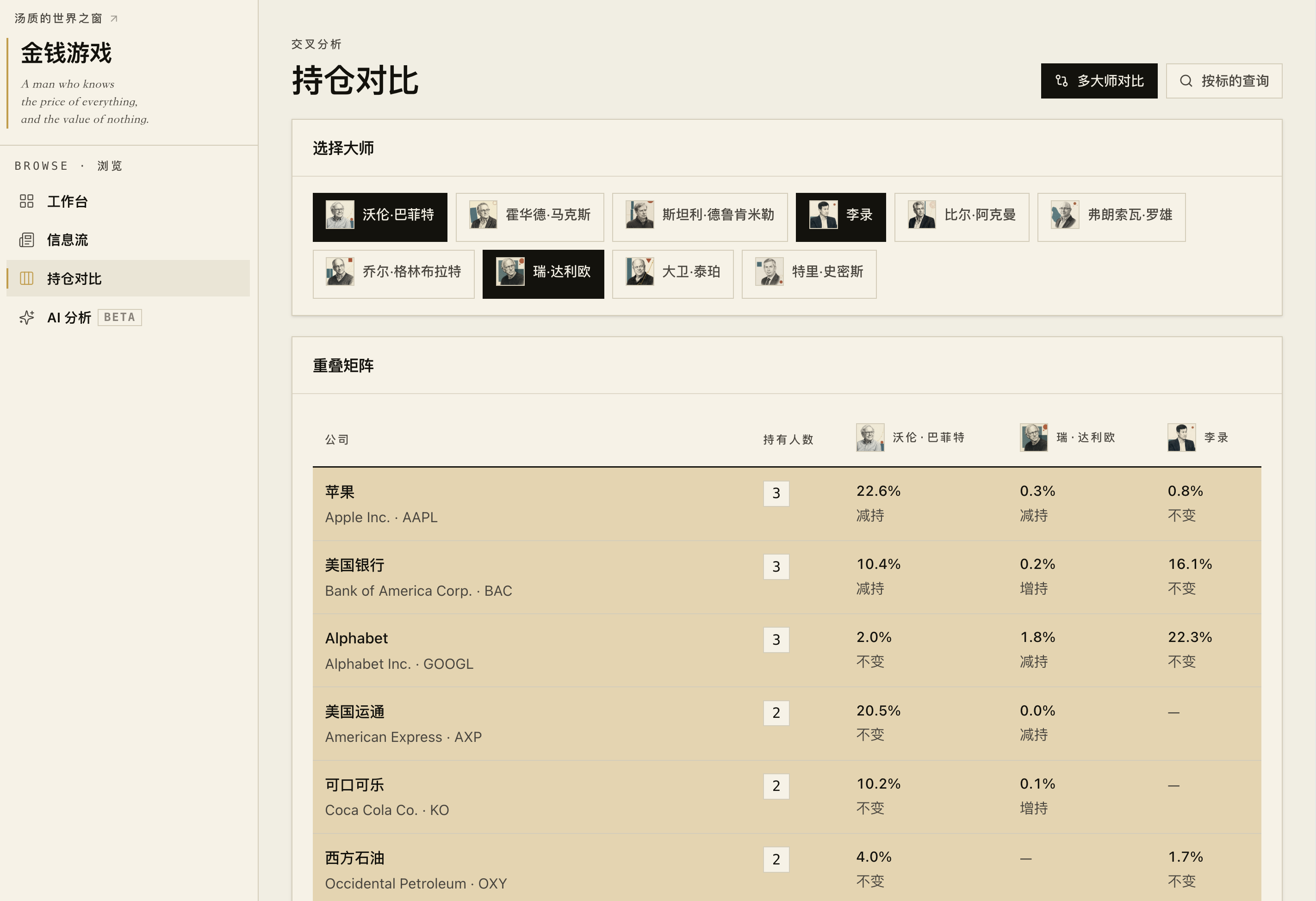Add 大卫·泰珀 to the comparison
Screen dimensions: 1316x901
point(673,274)
